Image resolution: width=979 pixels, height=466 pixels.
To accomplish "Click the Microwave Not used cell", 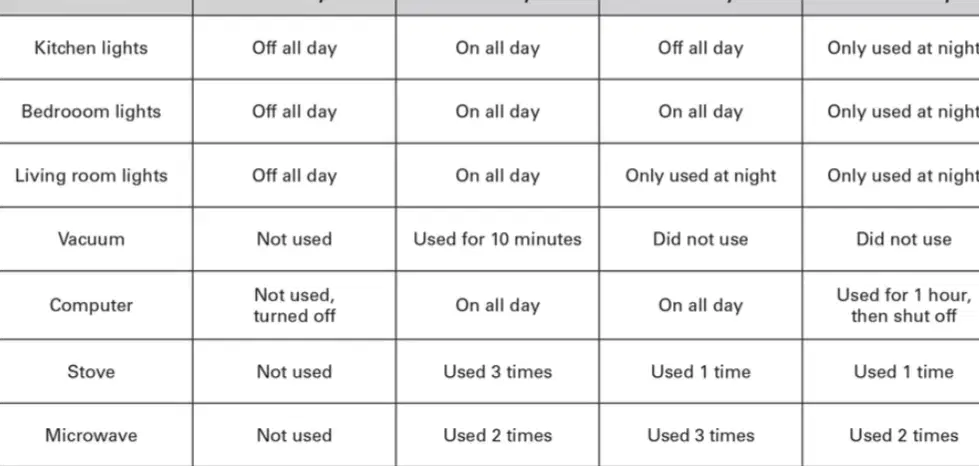I will pyautogui.click(x=294, y=435).
